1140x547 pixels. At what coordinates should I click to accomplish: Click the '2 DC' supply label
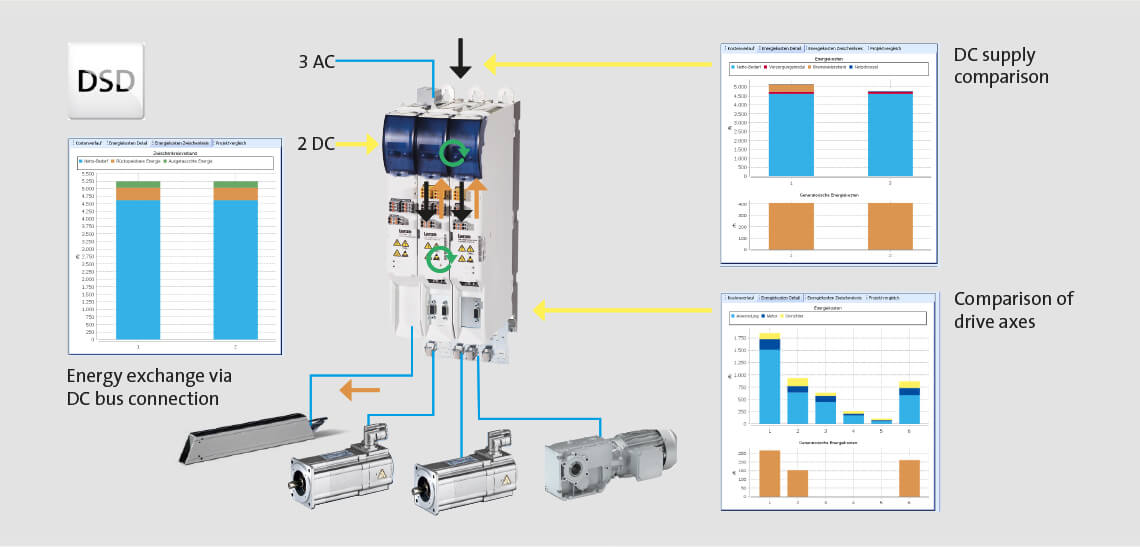[316, 144]
